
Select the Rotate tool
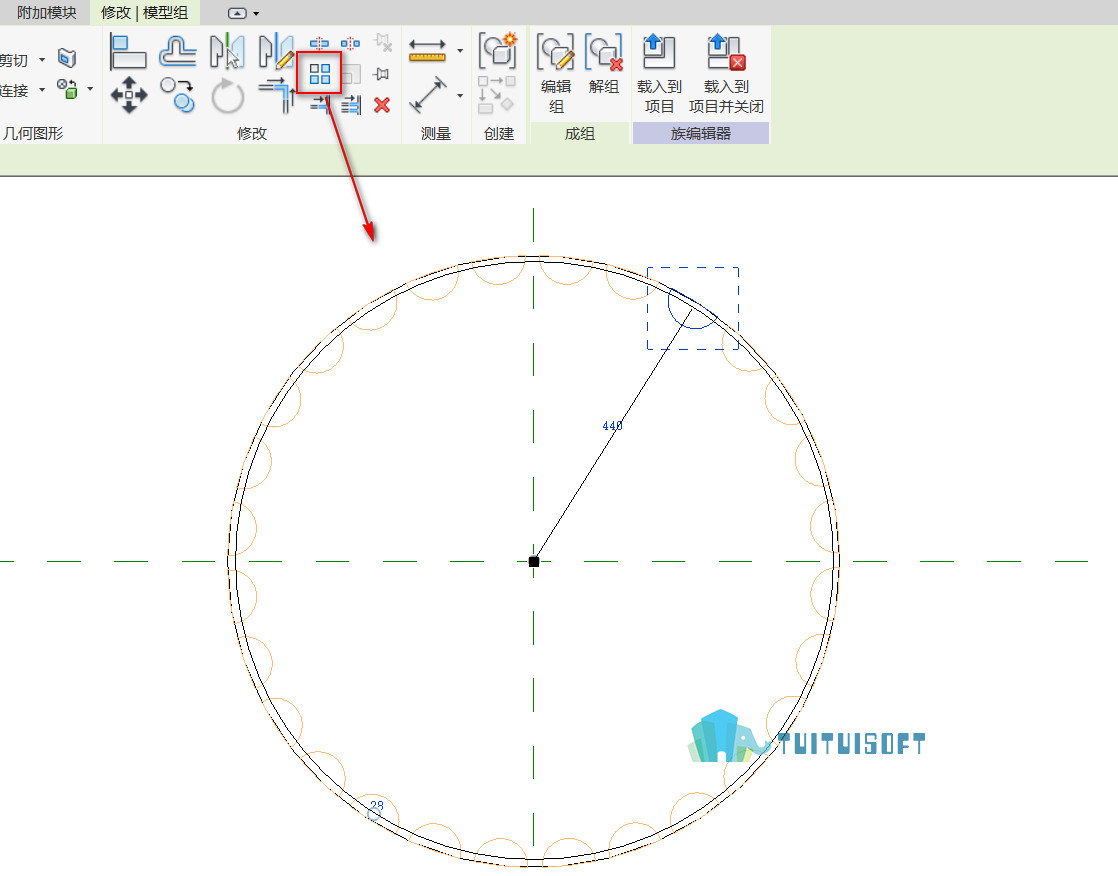[227, 96]
